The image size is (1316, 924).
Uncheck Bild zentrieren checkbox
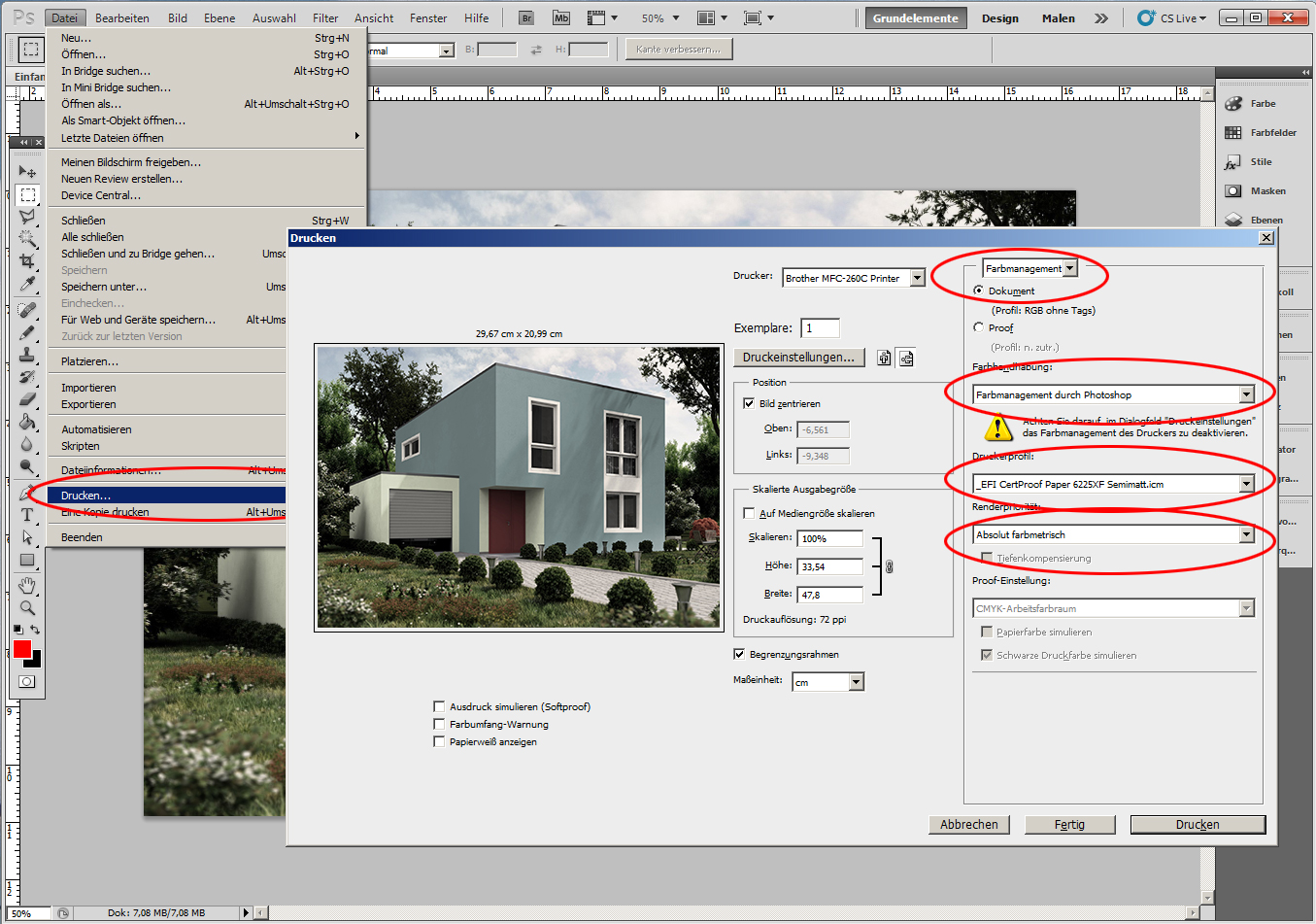749,403
